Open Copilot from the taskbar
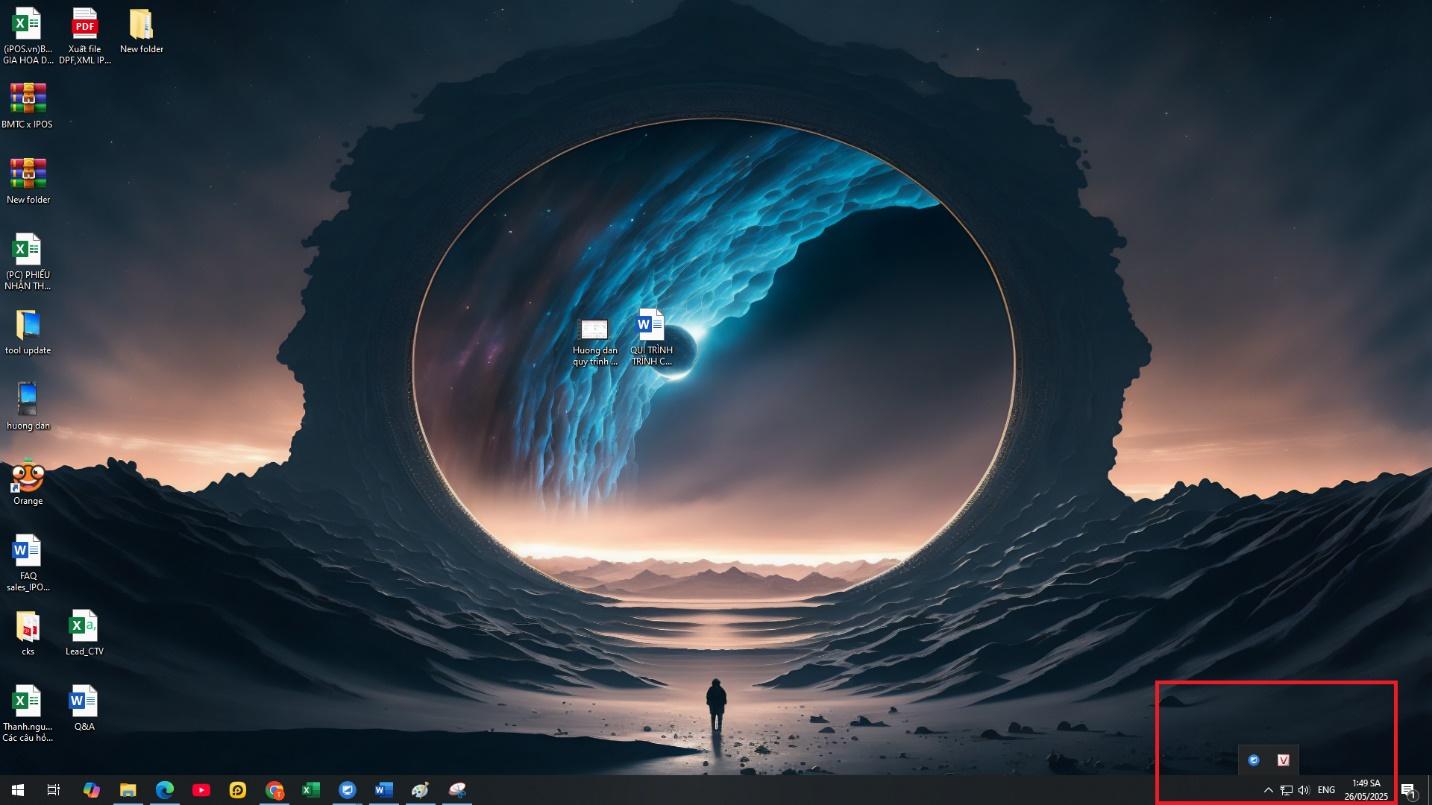 tap(91, 790)
